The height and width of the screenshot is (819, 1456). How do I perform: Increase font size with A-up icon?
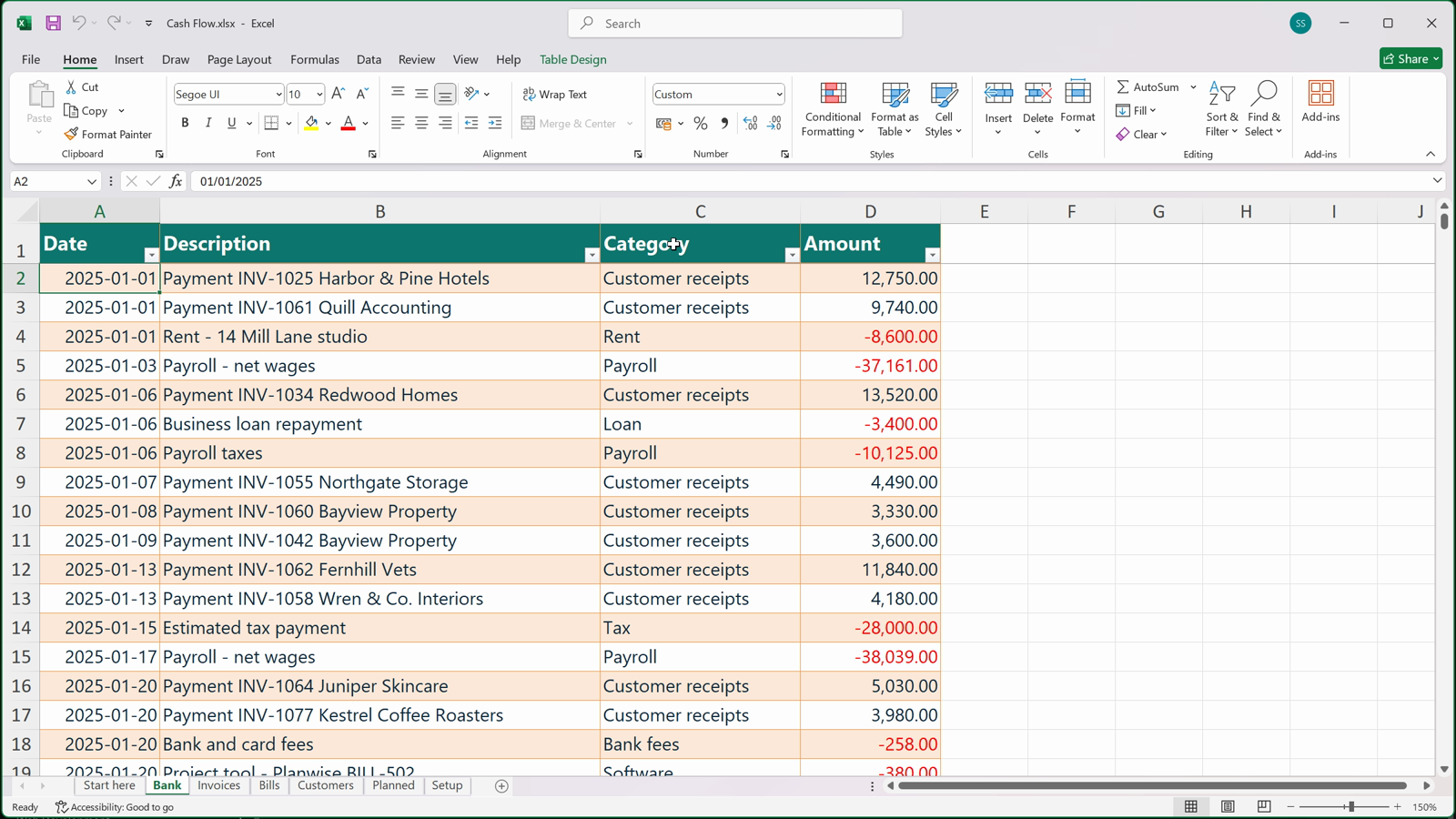pos(338,94)
